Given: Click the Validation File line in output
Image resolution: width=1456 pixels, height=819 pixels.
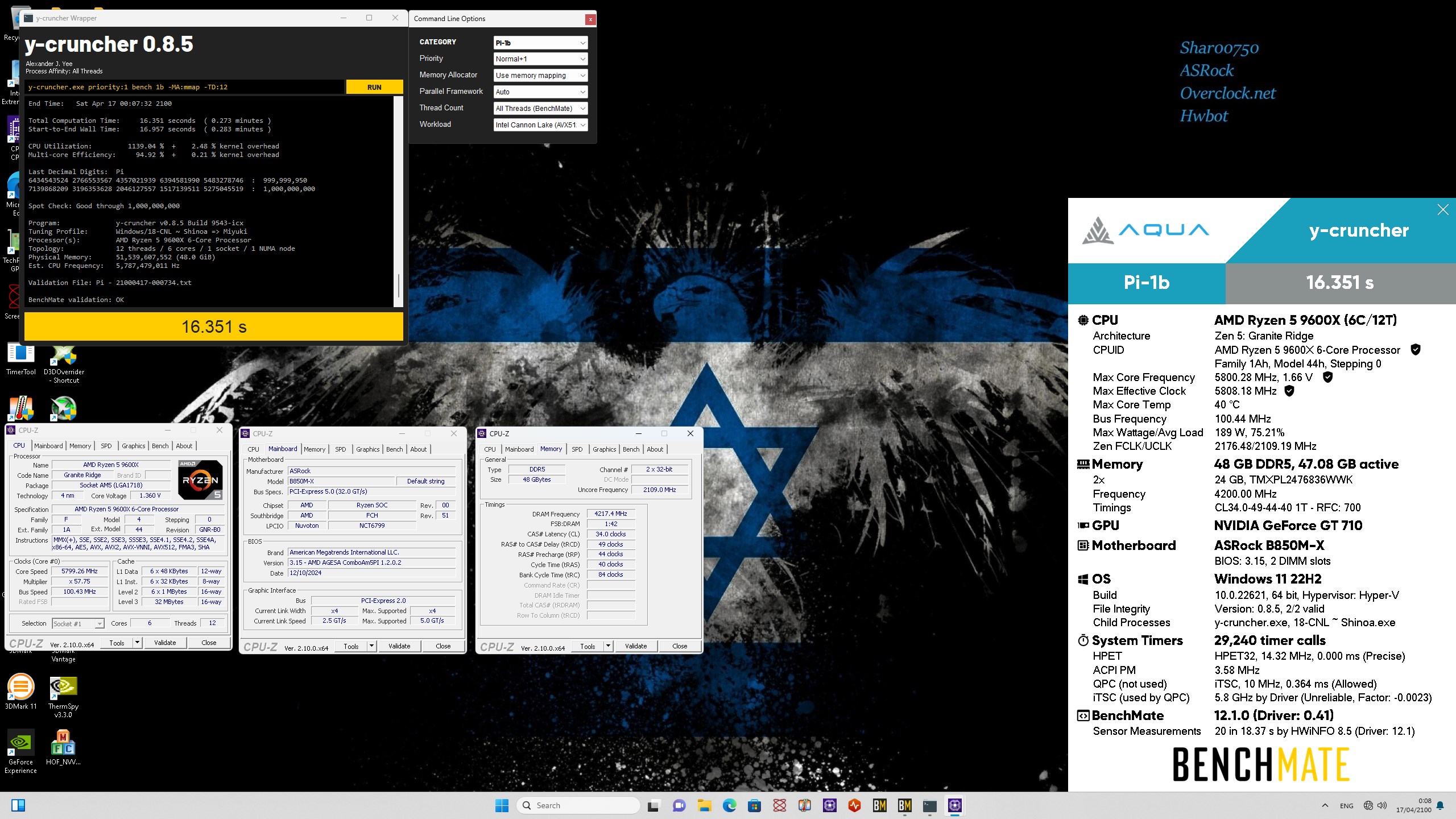Looking at the screenshot, I should [110, 283].
